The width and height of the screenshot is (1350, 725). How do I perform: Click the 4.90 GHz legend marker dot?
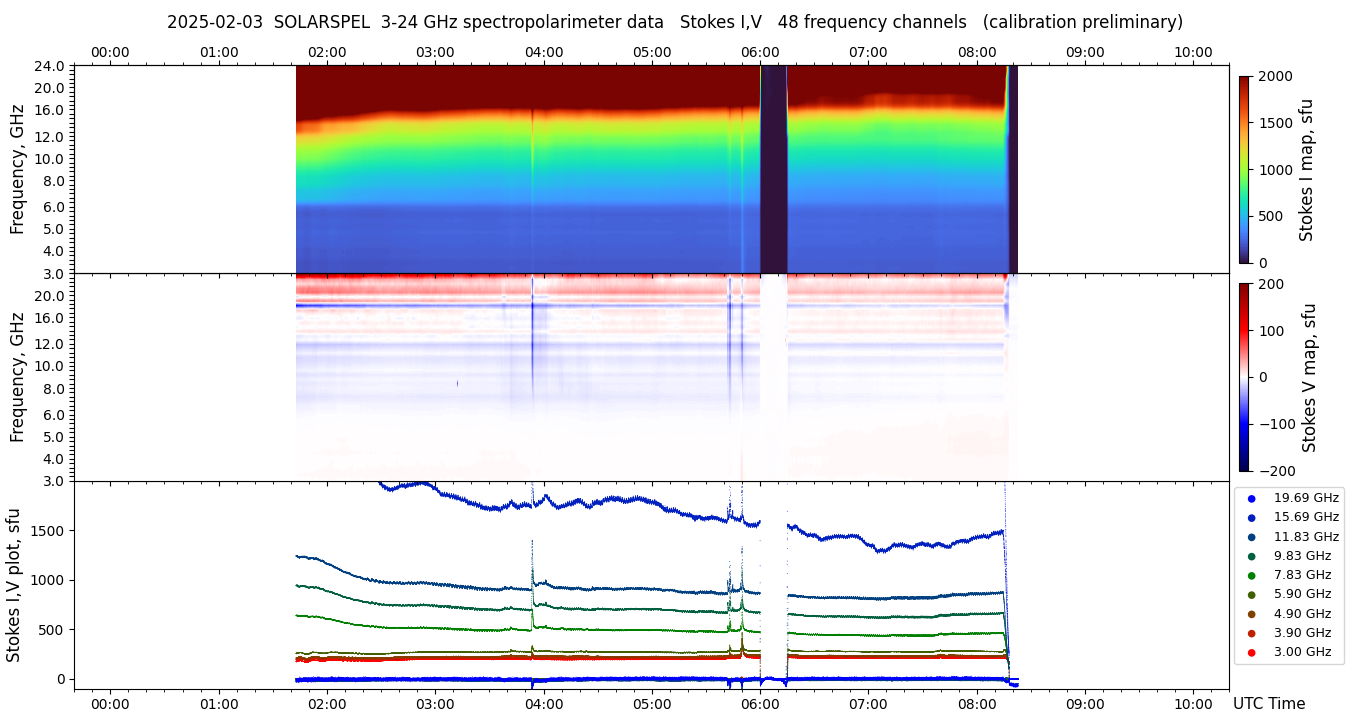(1251, 614)
